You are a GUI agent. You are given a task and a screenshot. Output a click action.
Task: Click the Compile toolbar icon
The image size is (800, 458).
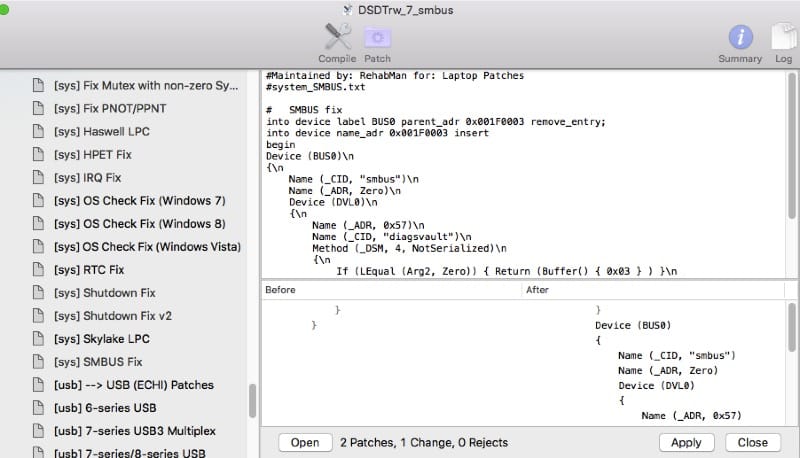pos(337,38)
